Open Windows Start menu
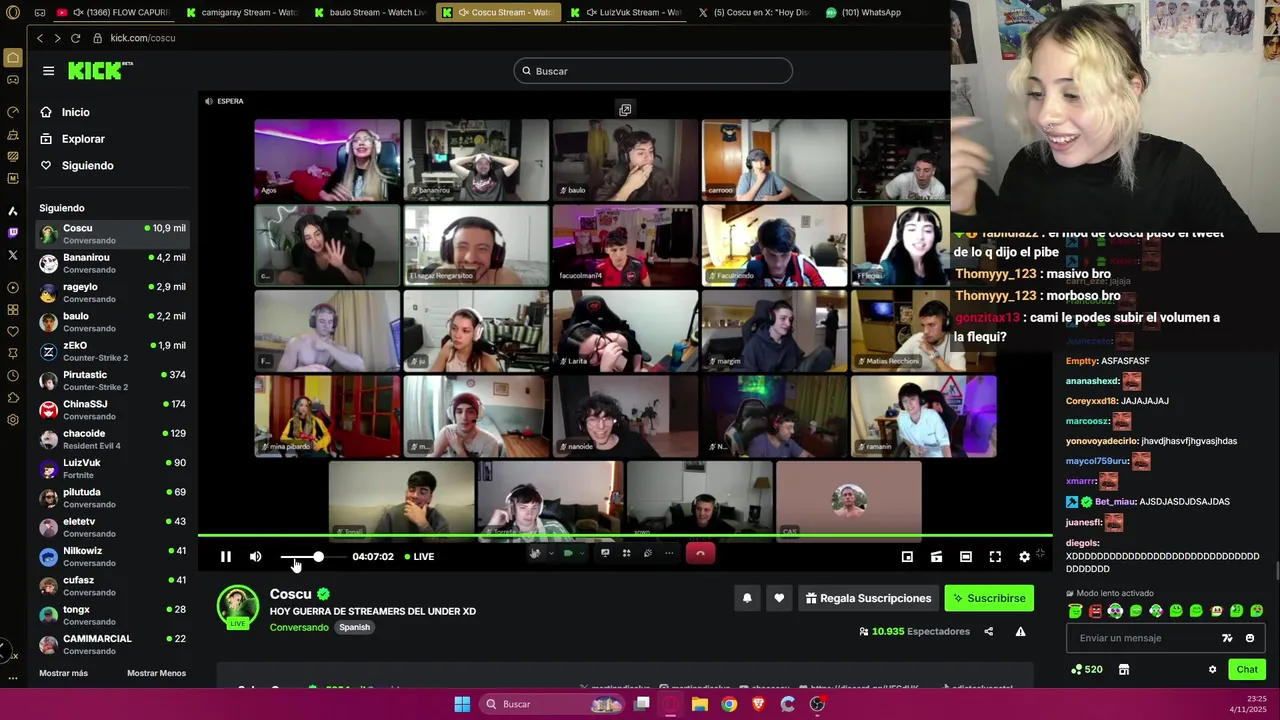This screenshot has height=720, width=1280. click(462, 704)
